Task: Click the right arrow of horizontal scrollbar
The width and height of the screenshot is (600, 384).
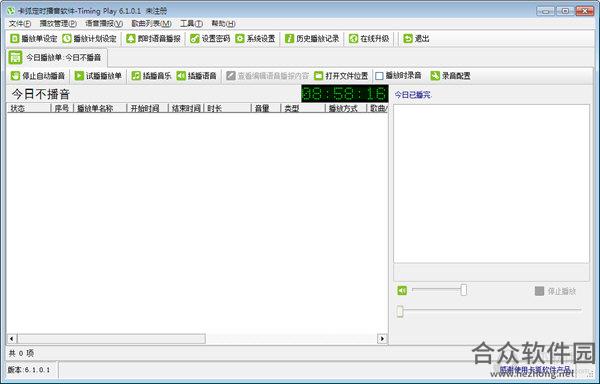Action: (x=382, y=338)
